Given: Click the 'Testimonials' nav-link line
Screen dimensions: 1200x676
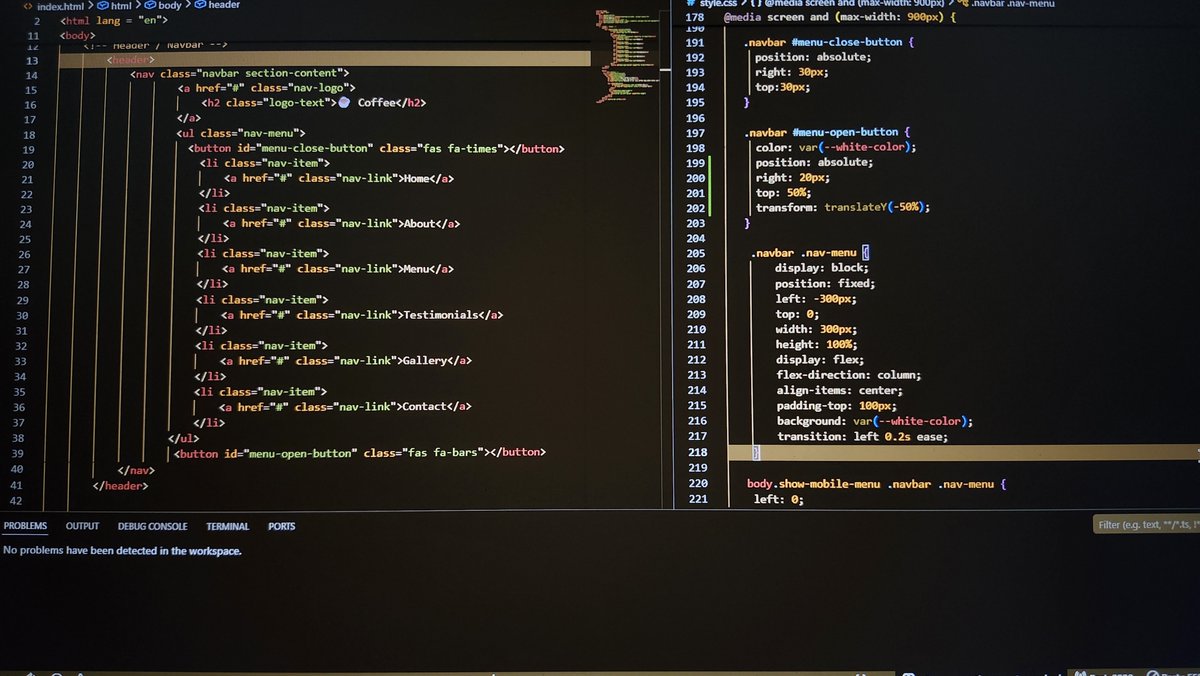Looking at the screenshot, I should coord(362,315).
